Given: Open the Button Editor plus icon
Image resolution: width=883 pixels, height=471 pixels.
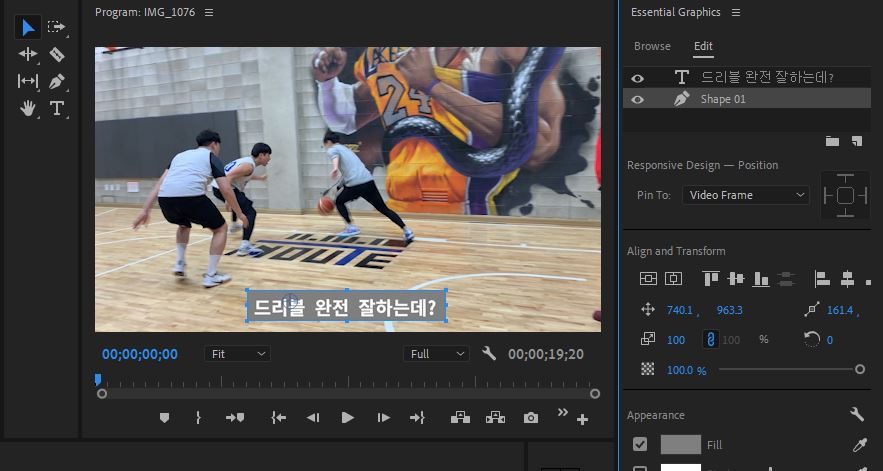Looking at the screenshot, I should (582, 420).
